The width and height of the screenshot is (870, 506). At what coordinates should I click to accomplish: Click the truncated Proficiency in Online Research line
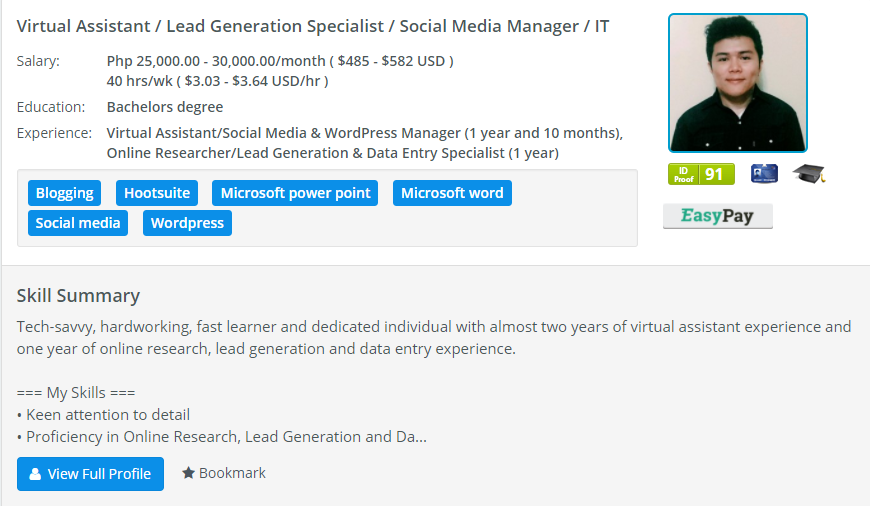pos(222,437)
